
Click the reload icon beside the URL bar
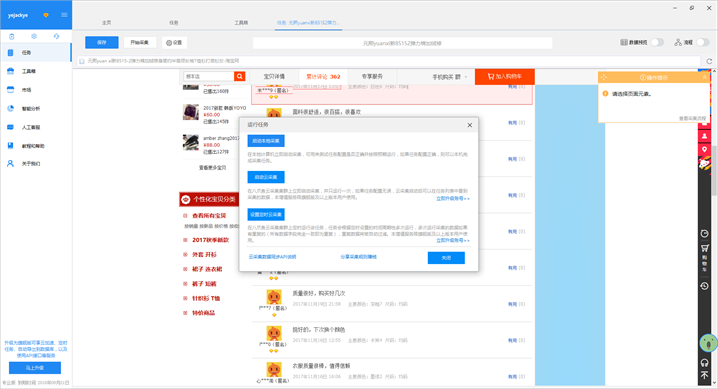(x=709, y=61)
